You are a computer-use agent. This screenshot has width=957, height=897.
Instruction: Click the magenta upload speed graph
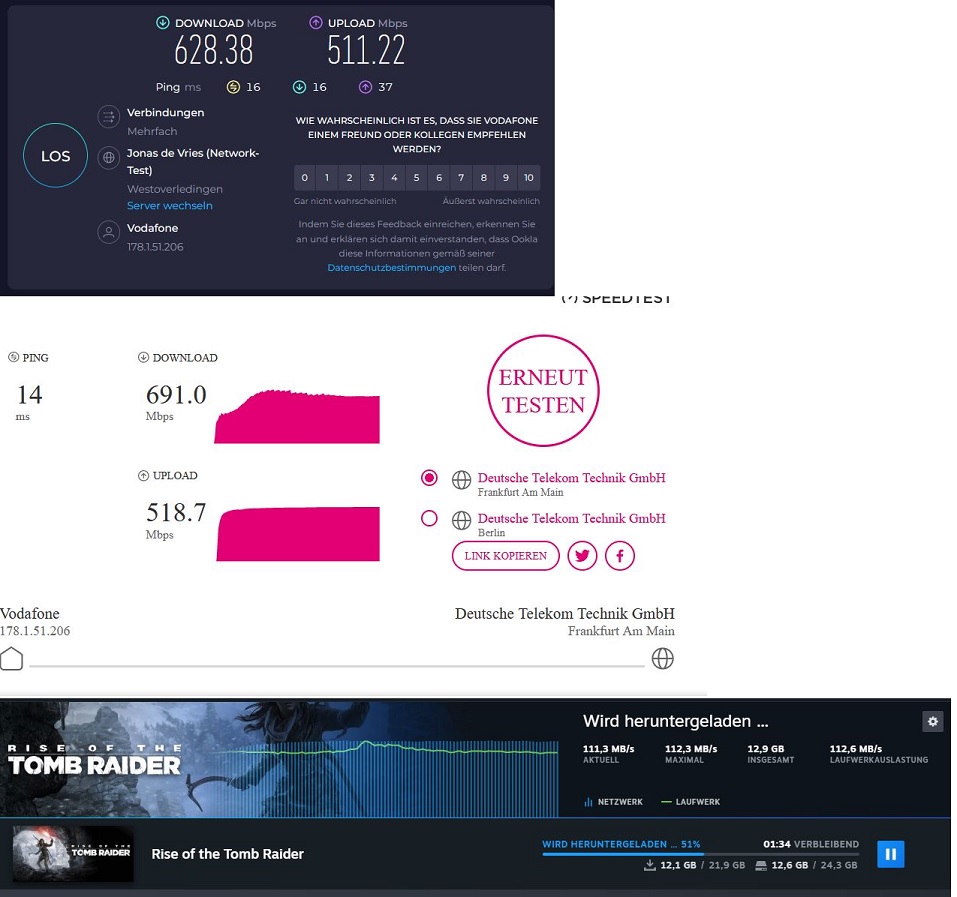[x=298, y=534]
